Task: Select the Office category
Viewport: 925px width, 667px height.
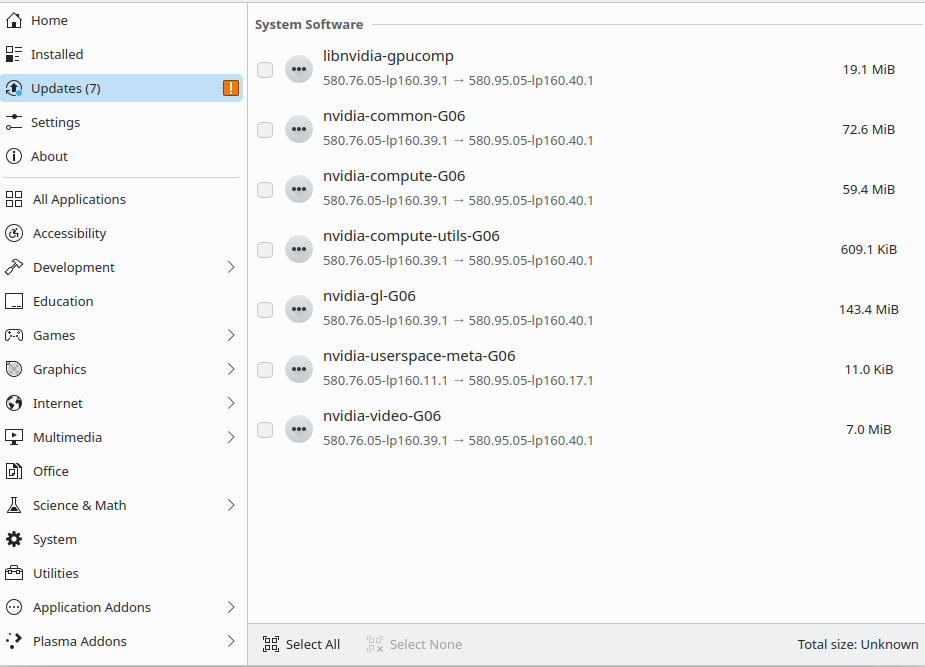Action: (51, 471)
